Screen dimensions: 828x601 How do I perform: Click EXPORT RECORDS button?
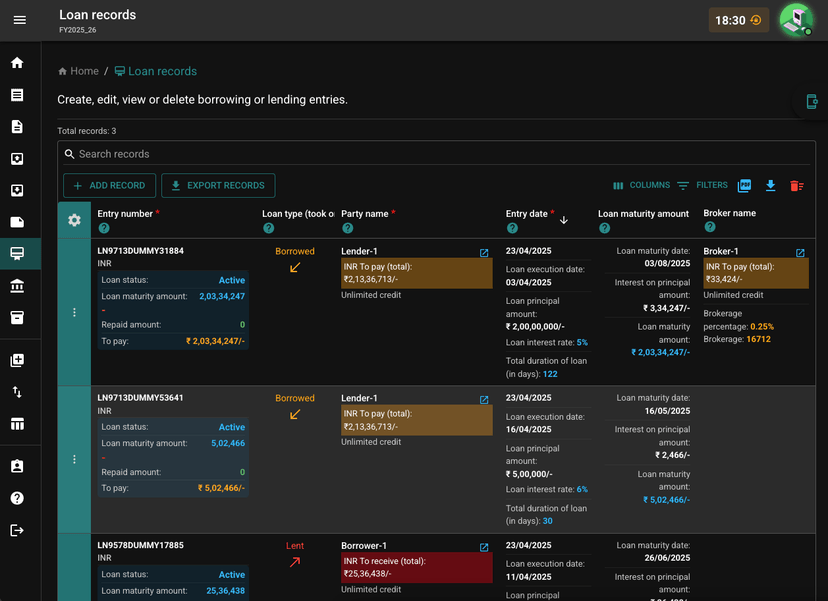pyautogui.click(x=218, y=185)
